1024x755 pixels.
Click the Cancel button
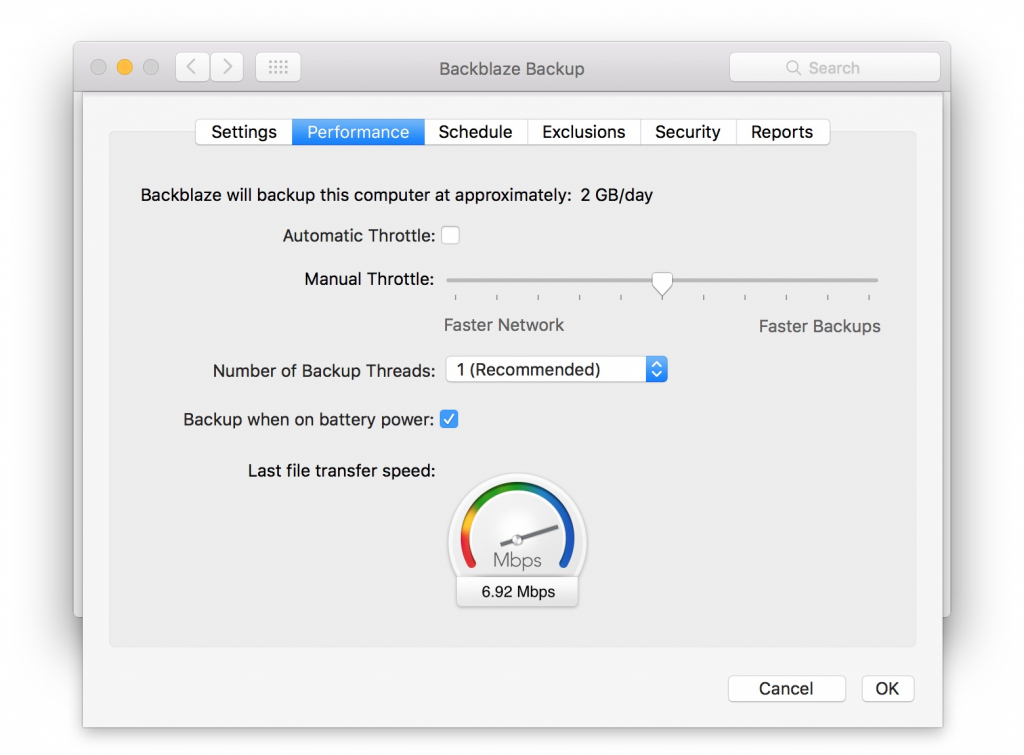coord(786,688)
